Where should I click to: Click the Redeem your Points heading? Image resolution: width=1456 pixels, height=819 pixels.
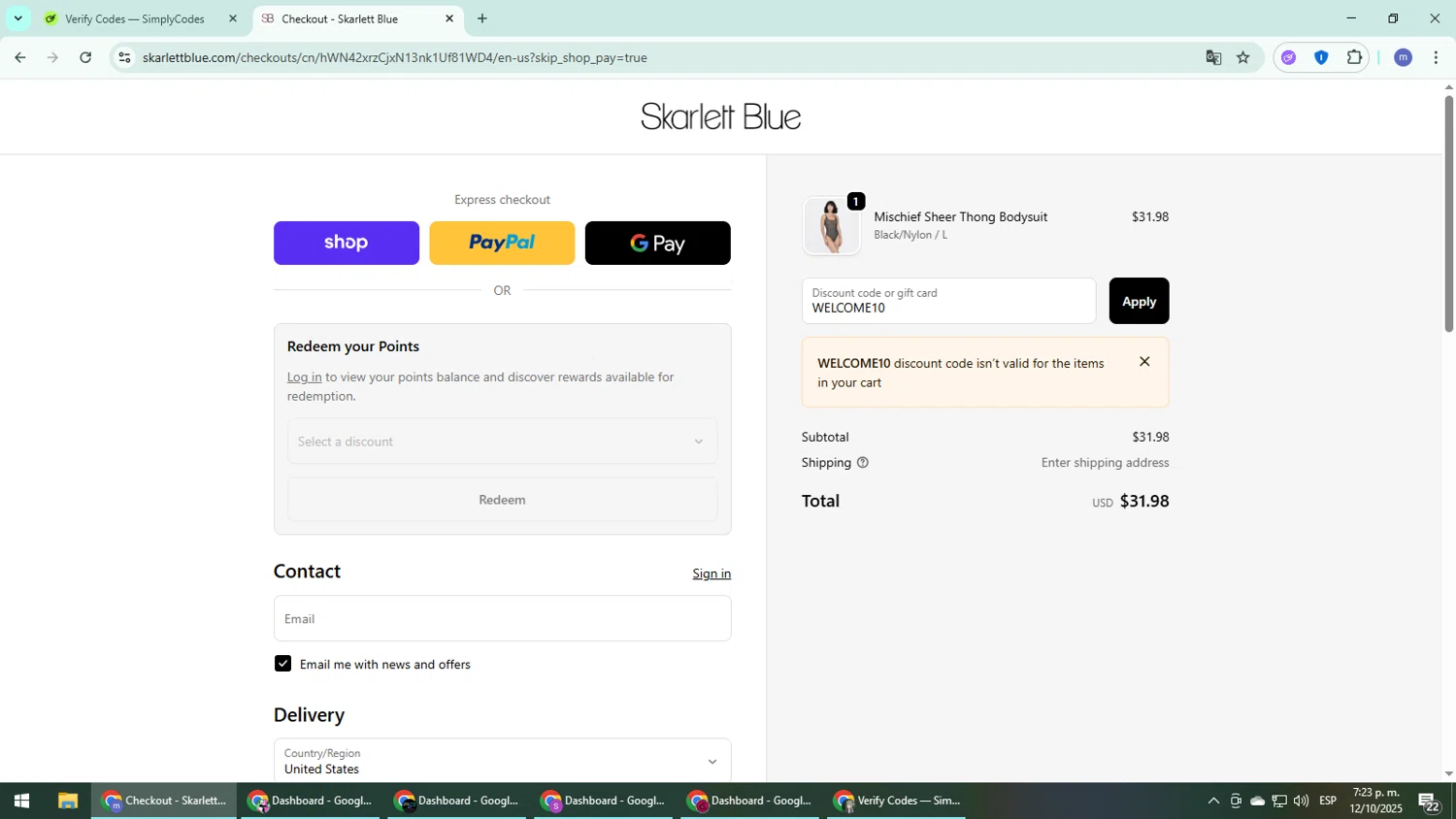(353, 346)
